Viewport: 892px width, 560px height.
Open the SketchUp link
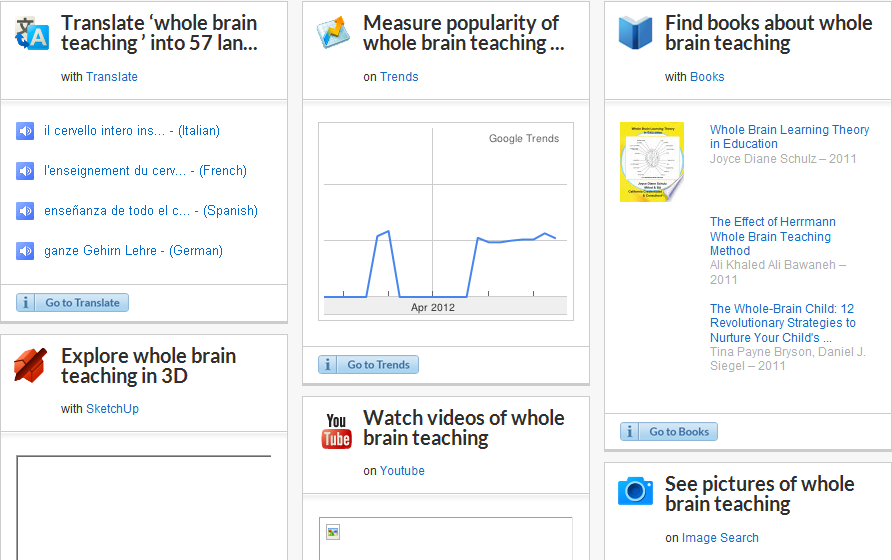click(x=113, y=409)
